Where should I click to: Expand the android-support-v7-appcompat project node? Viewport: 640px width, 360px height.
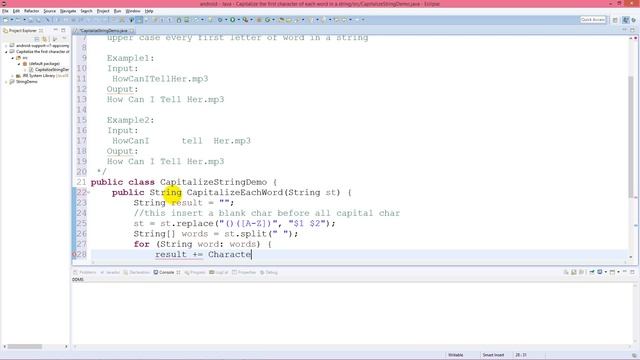click(6, 46)
